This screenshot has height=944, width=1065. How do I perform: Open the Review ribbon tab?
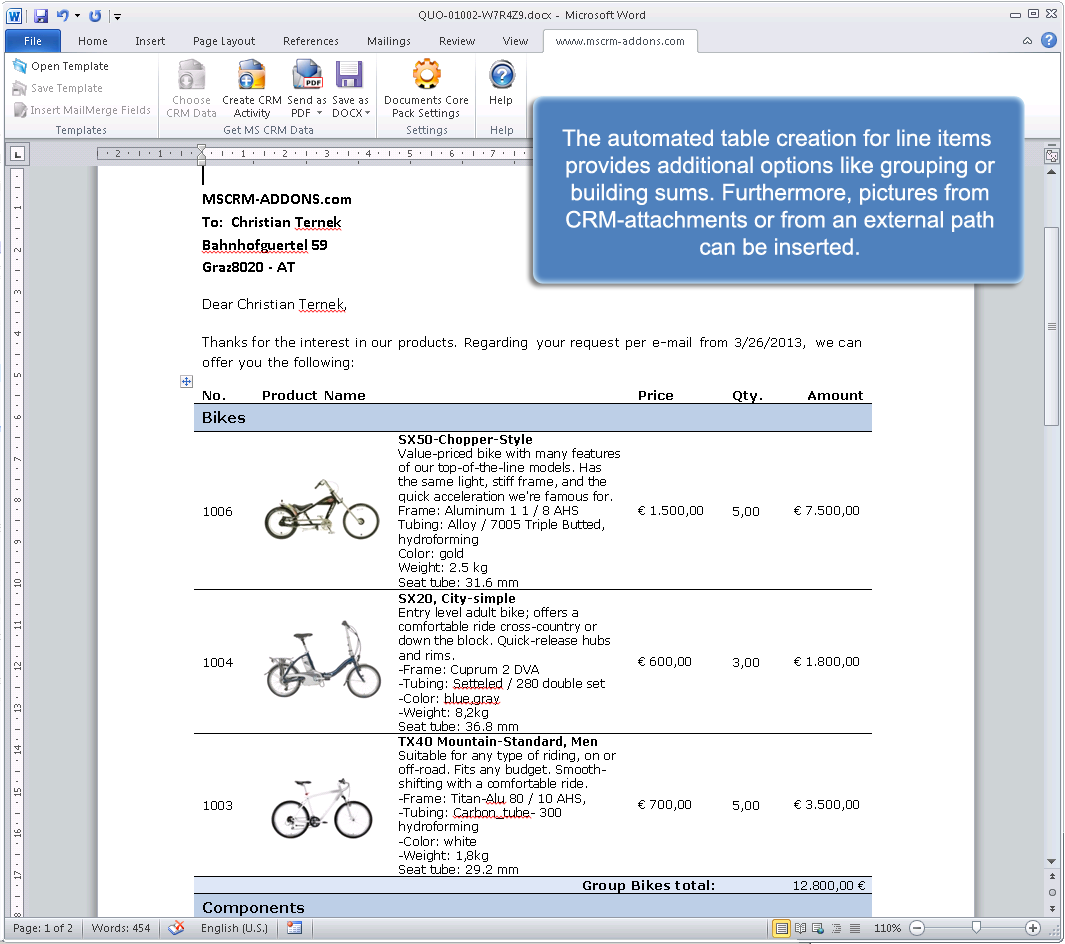(x=456, y=41)
